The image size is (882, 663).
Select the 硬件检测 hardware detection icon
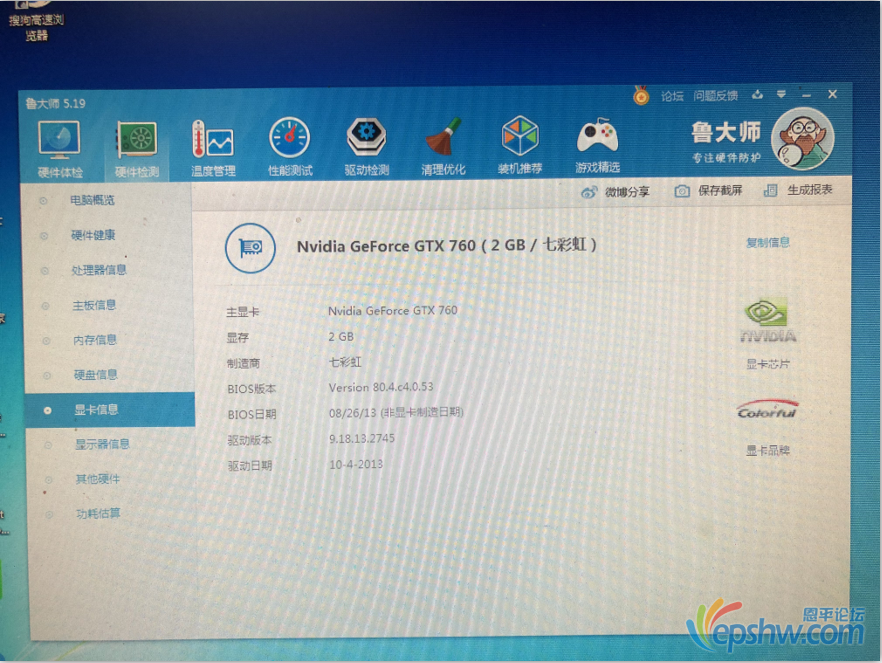[x=137, y=150]
